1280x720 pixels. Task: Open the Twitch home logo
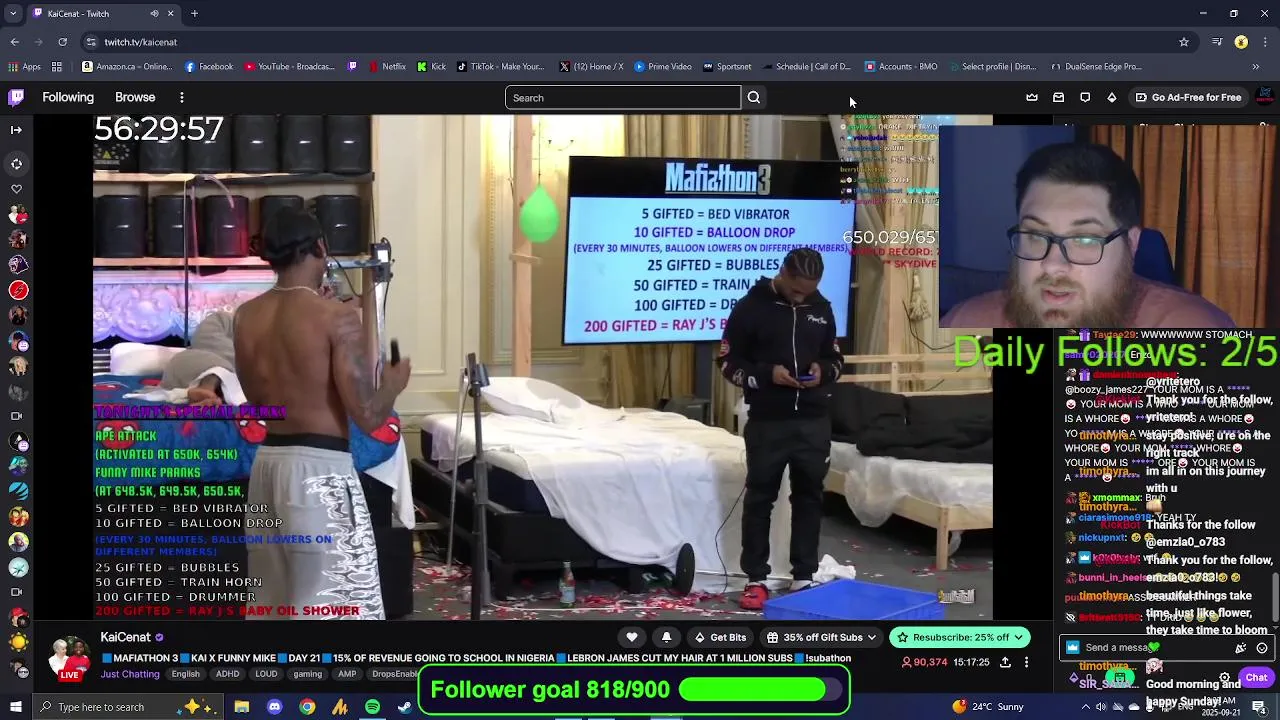click(16, 97)
